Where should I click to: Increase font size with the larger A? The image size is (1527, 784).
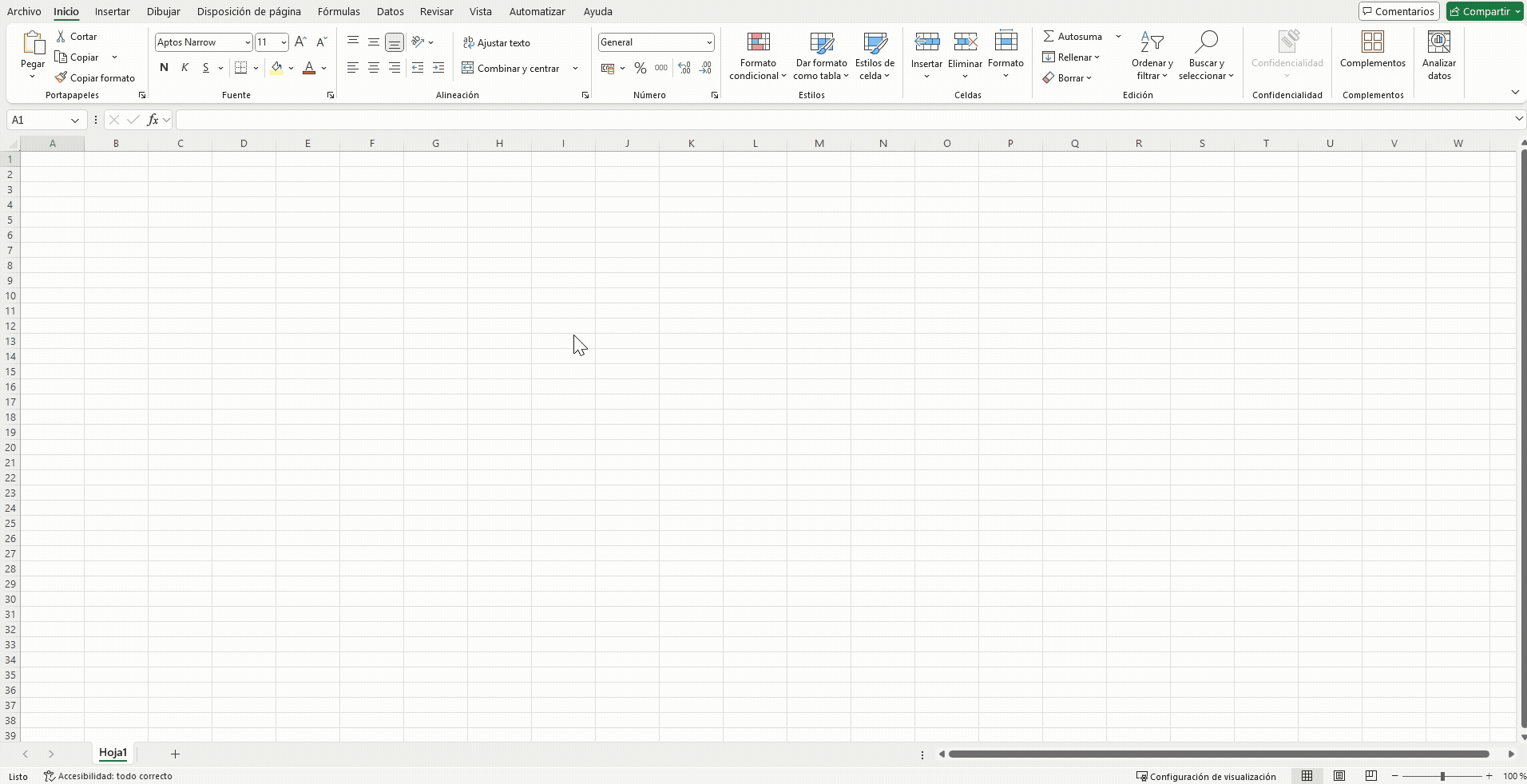click(300, 42)
